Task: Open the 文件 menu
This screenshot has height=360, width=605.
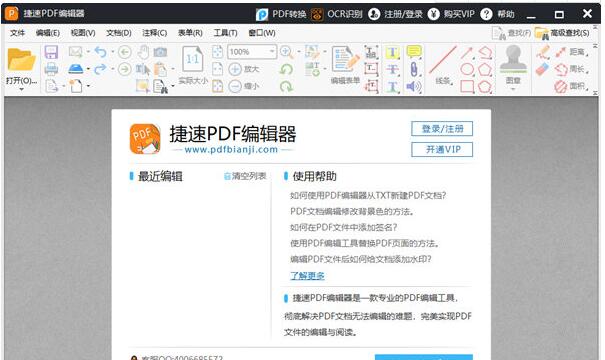Action: pyautogui.click(x=17, y=33)
